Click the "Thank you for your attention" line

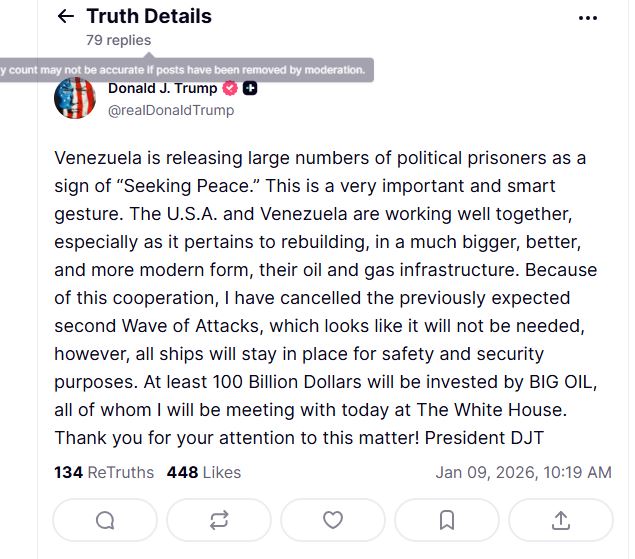pyautogui.click(x=298, y=437)
